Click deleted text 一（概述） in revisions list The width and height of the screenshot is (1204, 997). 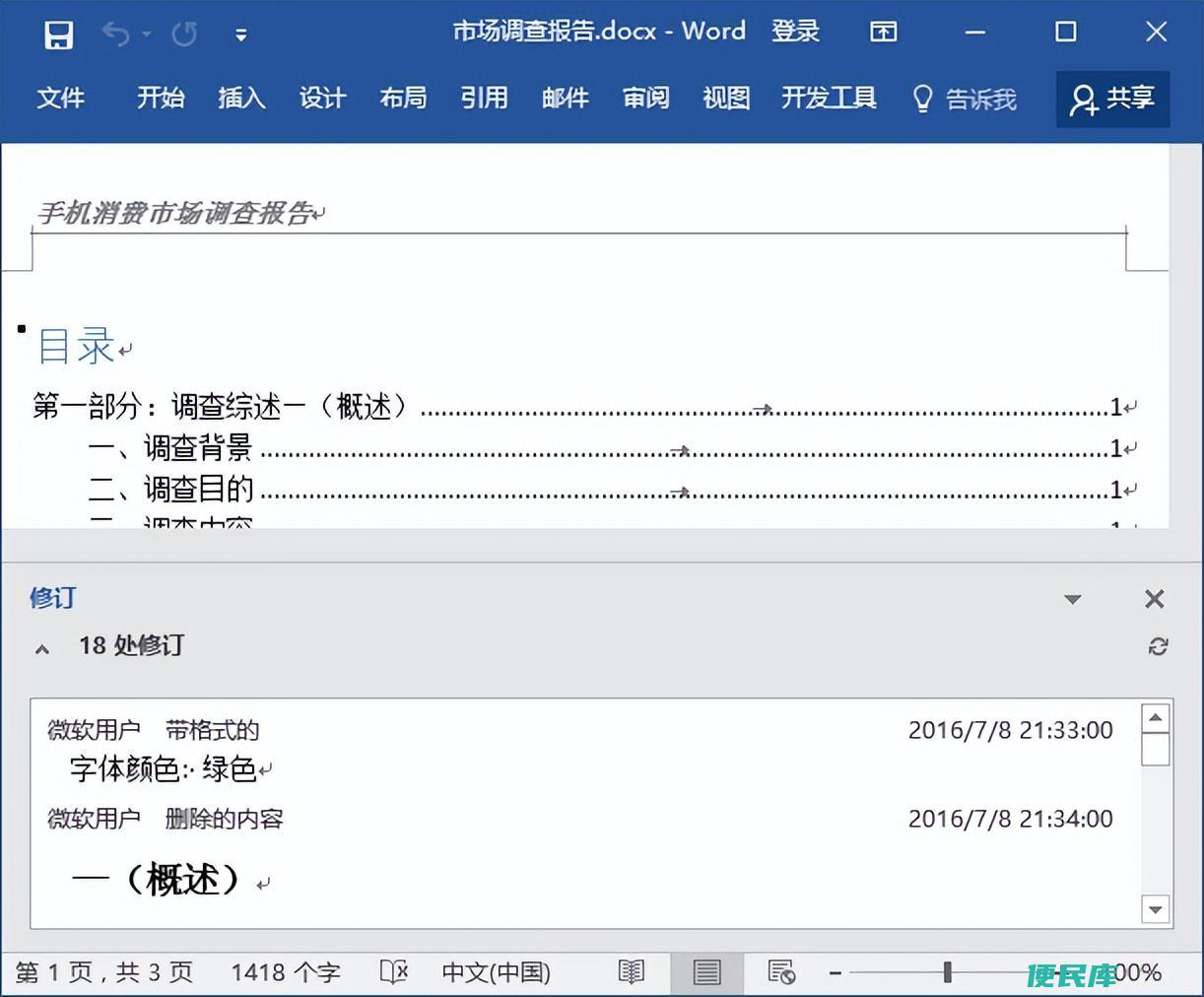[156, 879]
